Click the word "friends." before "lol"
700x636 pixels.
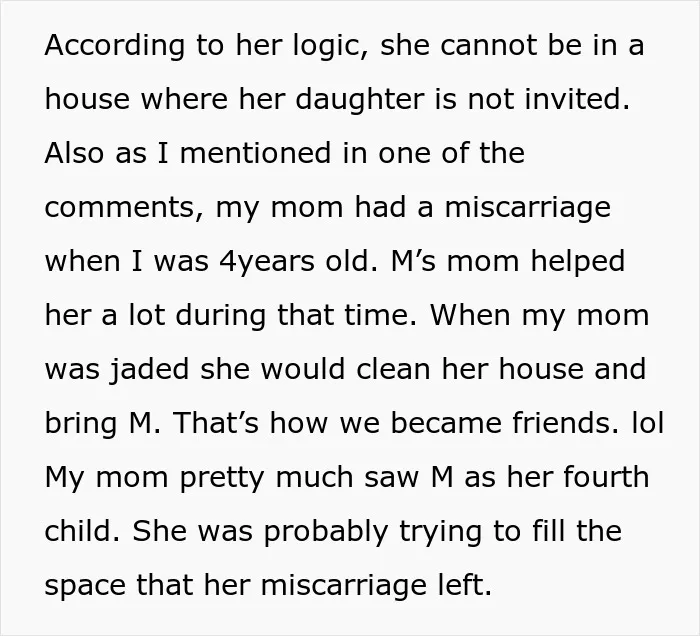coord(566,423)
